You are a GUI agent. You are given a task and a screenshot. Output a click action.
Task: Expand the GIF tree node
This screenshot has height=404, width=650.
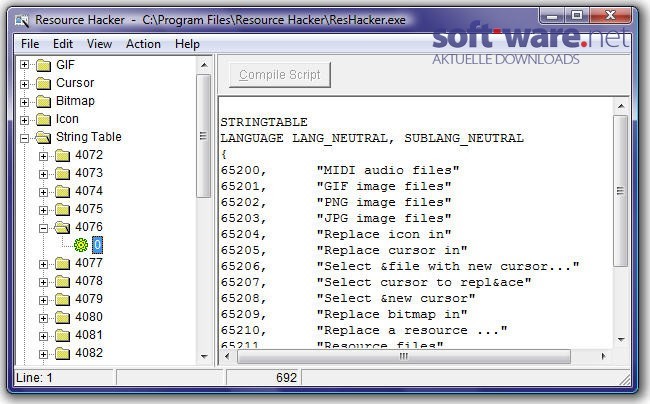(24, 65)
